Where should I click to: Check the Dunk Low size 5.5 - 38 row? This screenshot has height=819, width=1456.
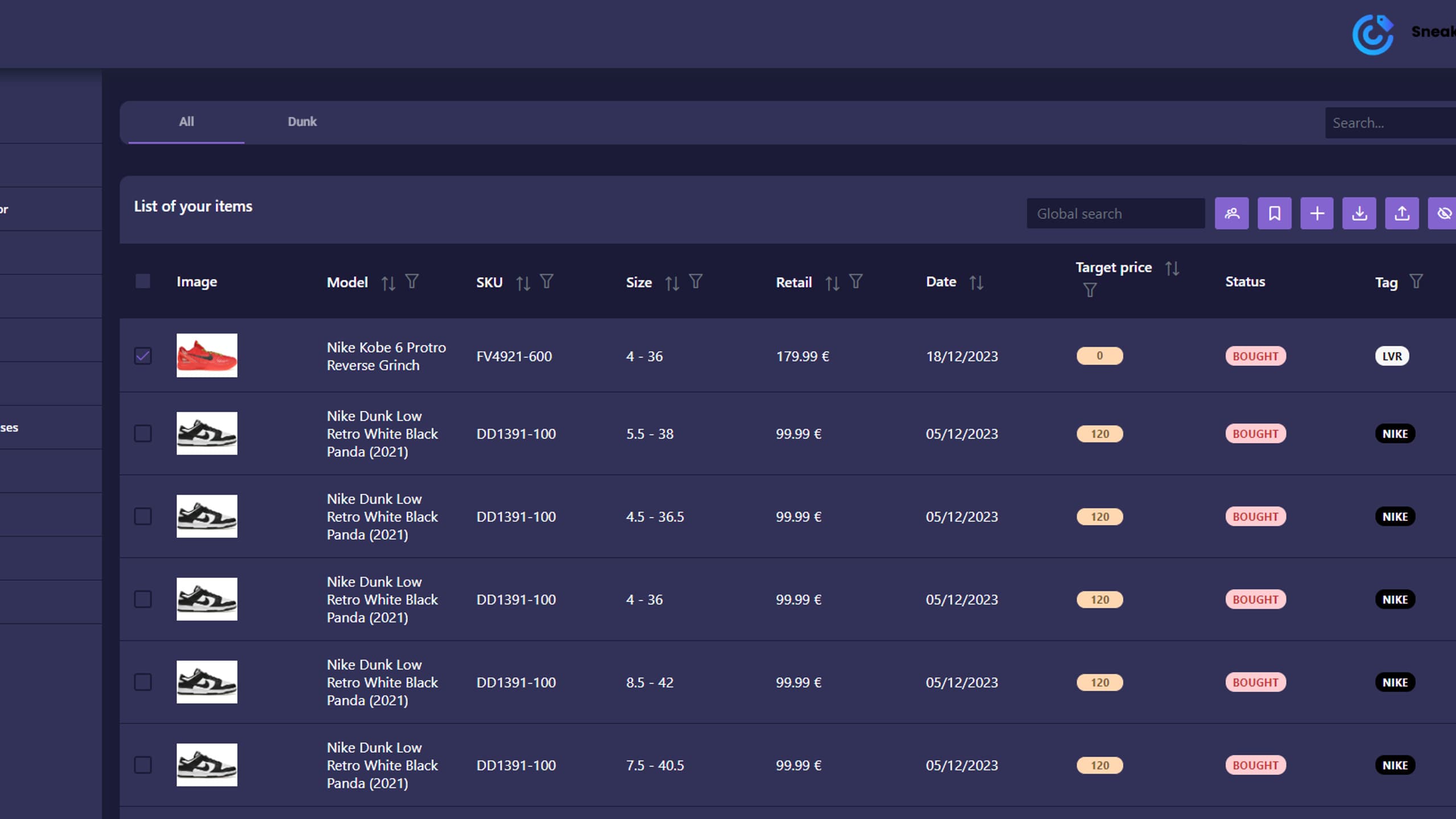coord(143,433)
